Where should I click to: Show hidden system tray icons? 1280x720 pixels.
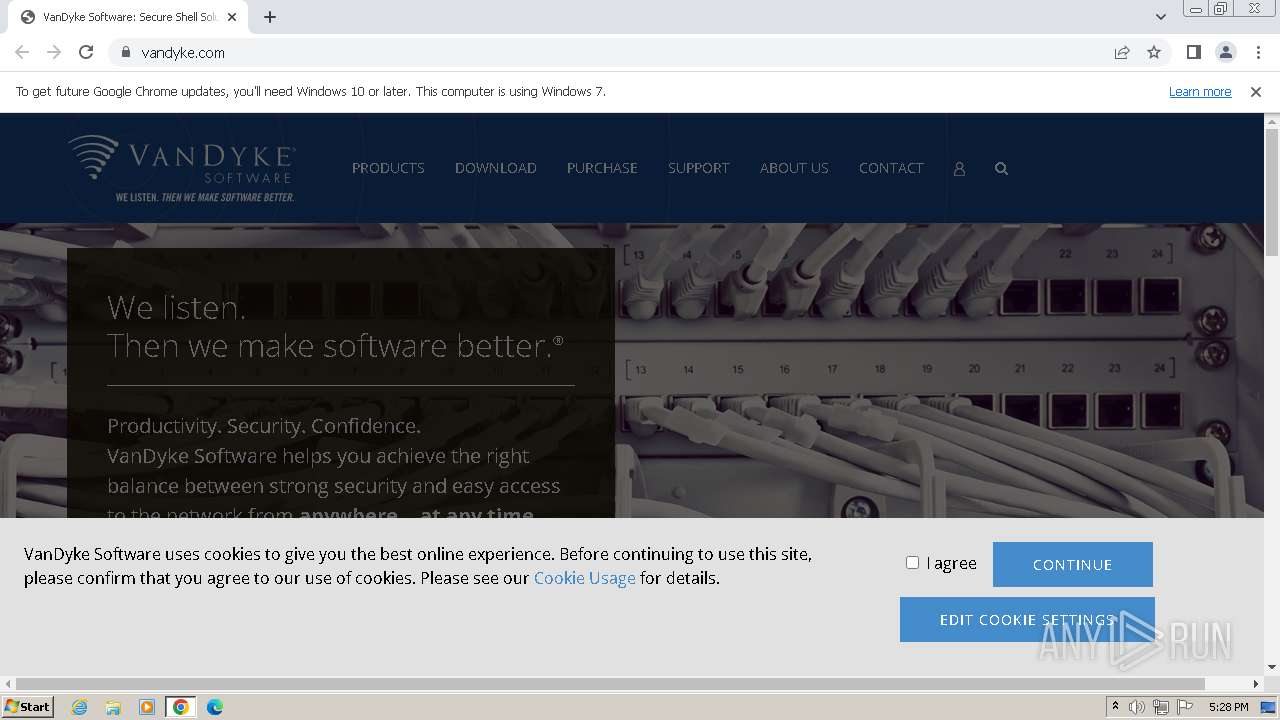[1115, 706]
